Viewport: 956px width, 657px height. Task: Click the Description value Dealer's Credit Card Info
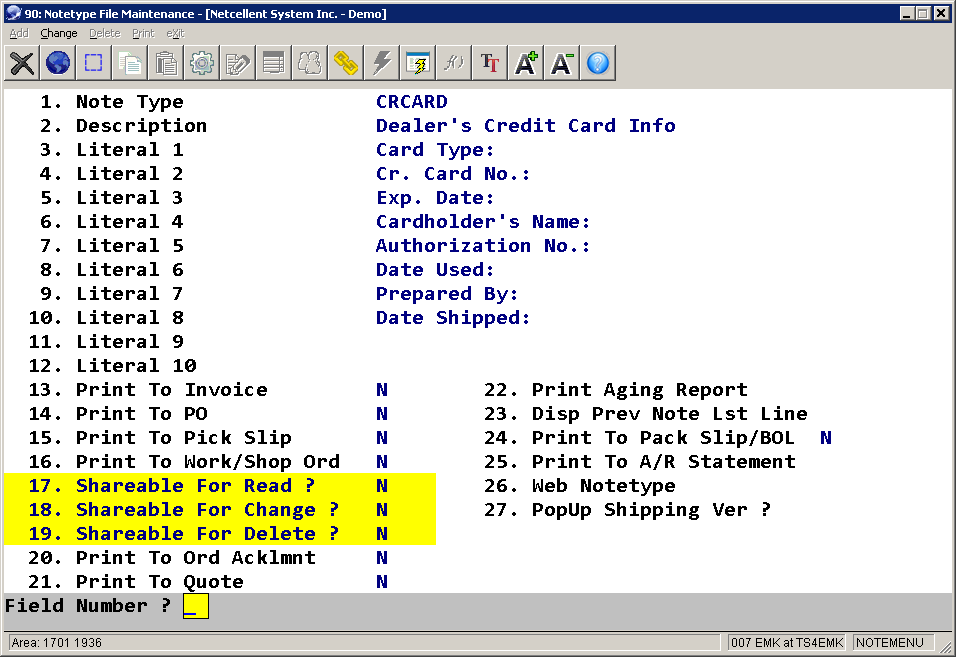click(x=525, y=126)
